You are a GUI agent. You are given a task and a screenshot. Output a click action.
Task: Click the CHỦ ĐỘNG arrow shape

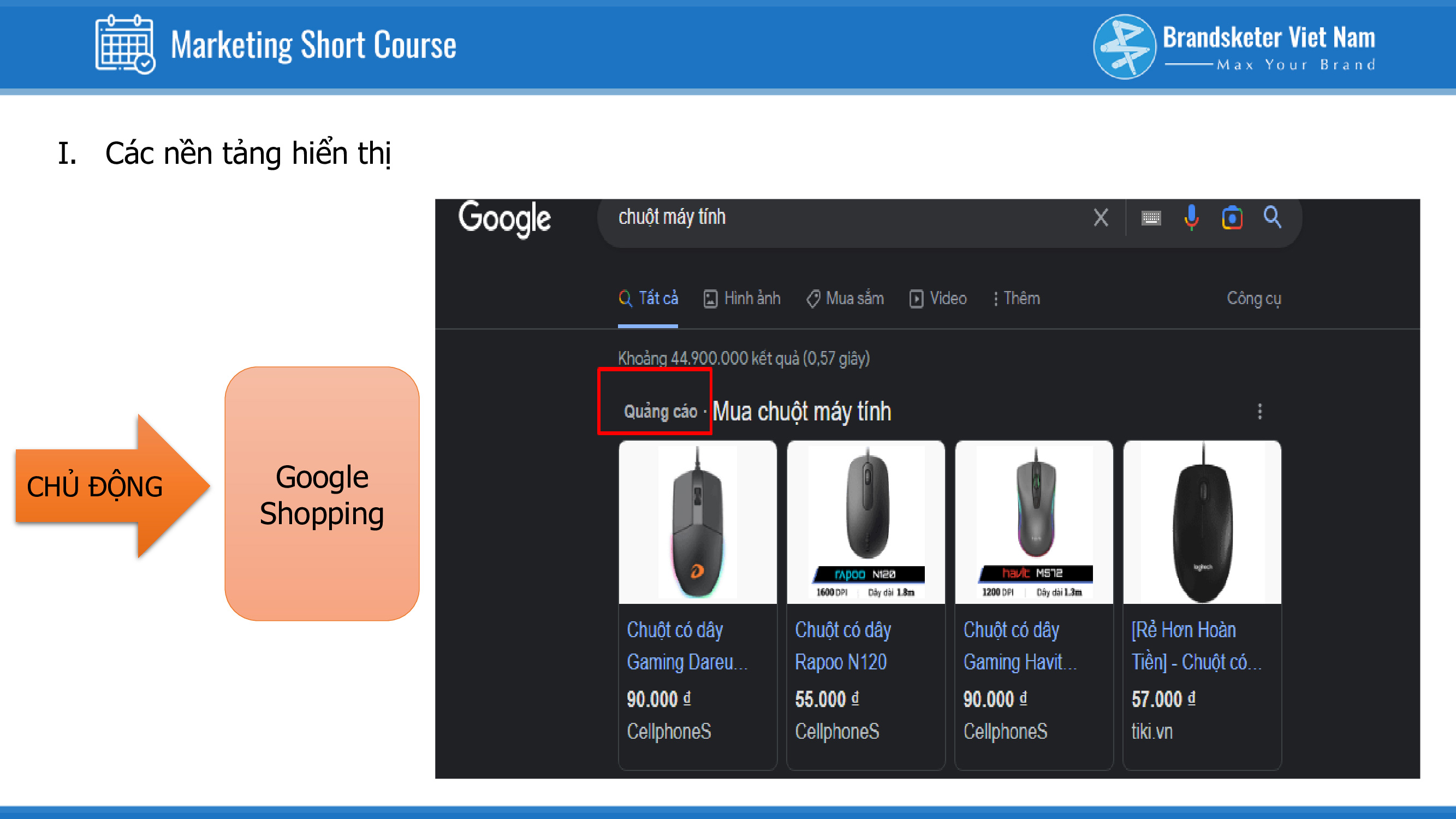pos(113,486)
